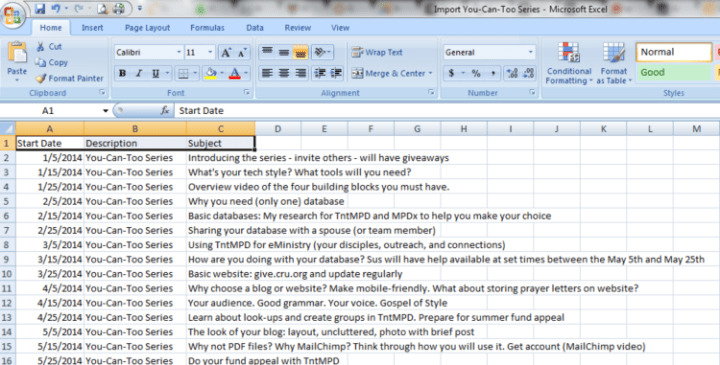Image resolution: width=720 pixels, height=365 pixels.
Task: Decrease decimal places
Action: (x=529, y=73)
